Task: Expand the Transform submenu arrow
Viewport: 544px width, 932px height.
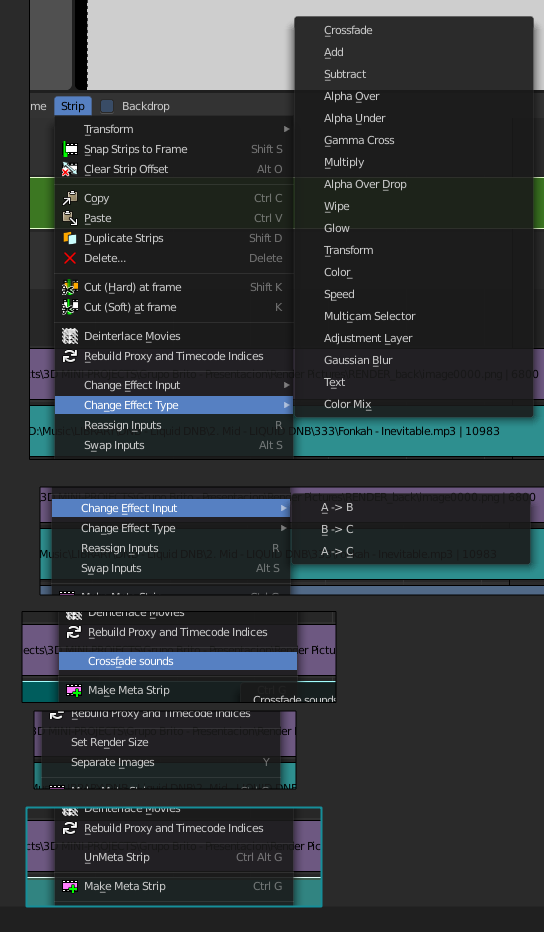Action: click(287, 129)
